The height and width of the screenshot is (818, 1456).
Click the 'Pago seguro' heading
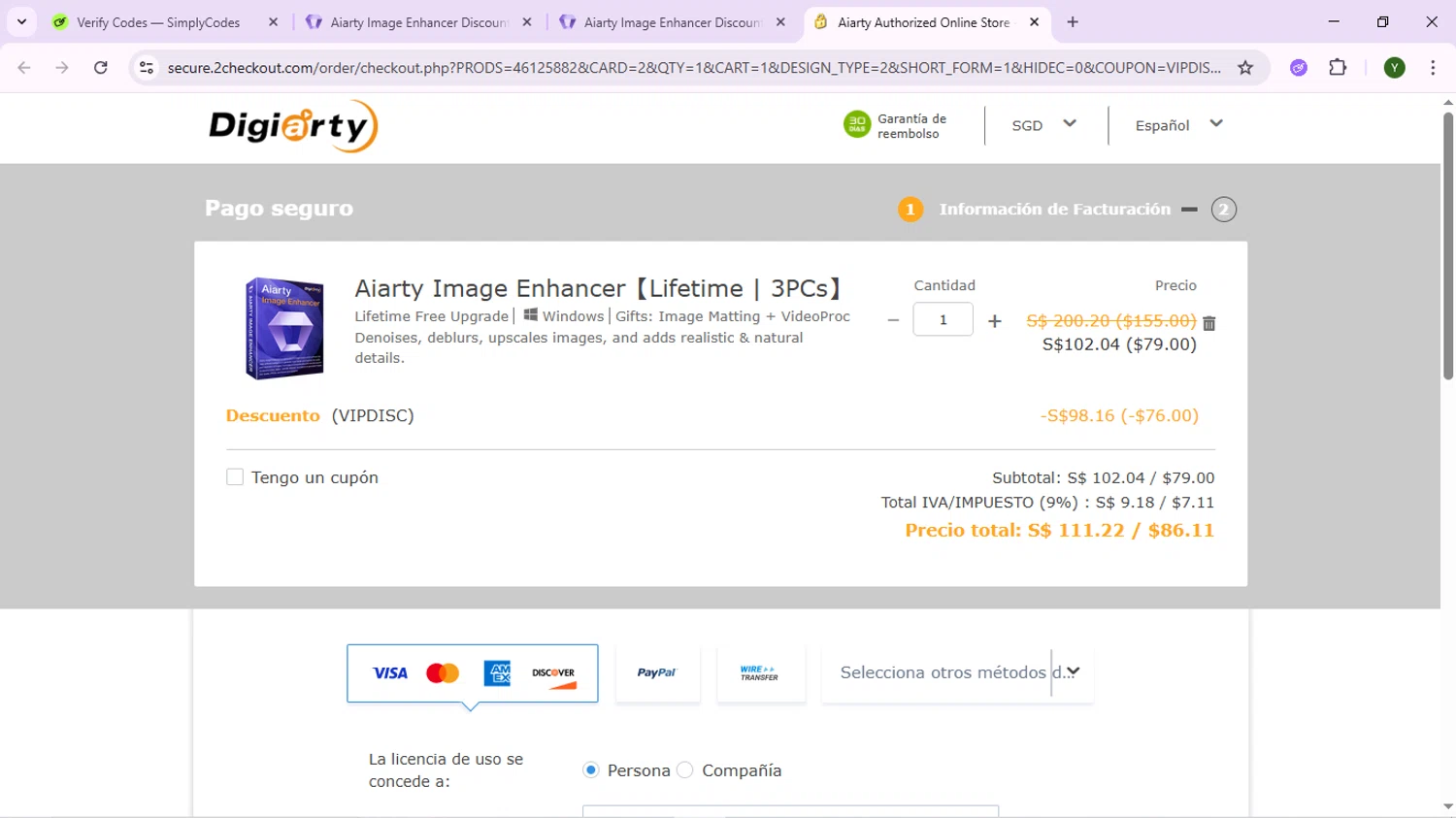280,209
